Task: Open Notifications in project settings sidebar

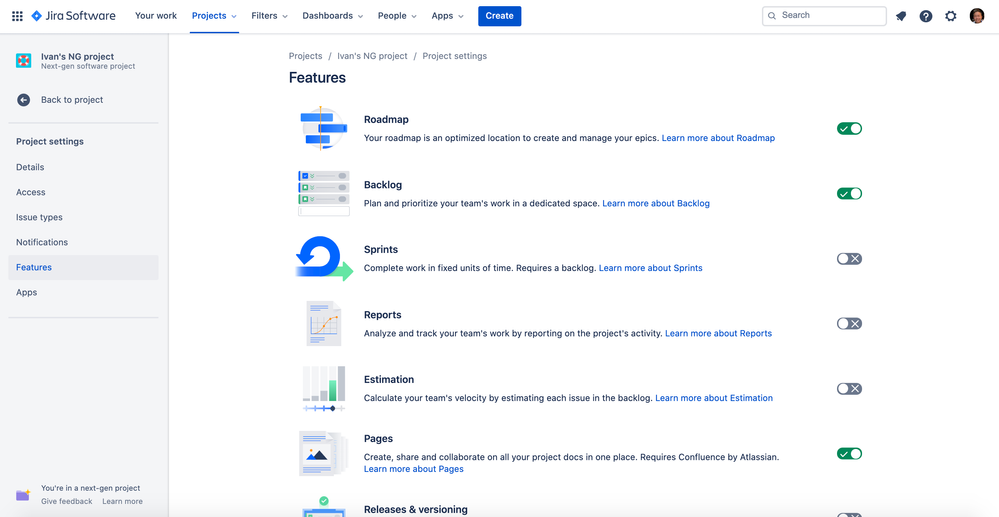Action: (x=83, y=242)
